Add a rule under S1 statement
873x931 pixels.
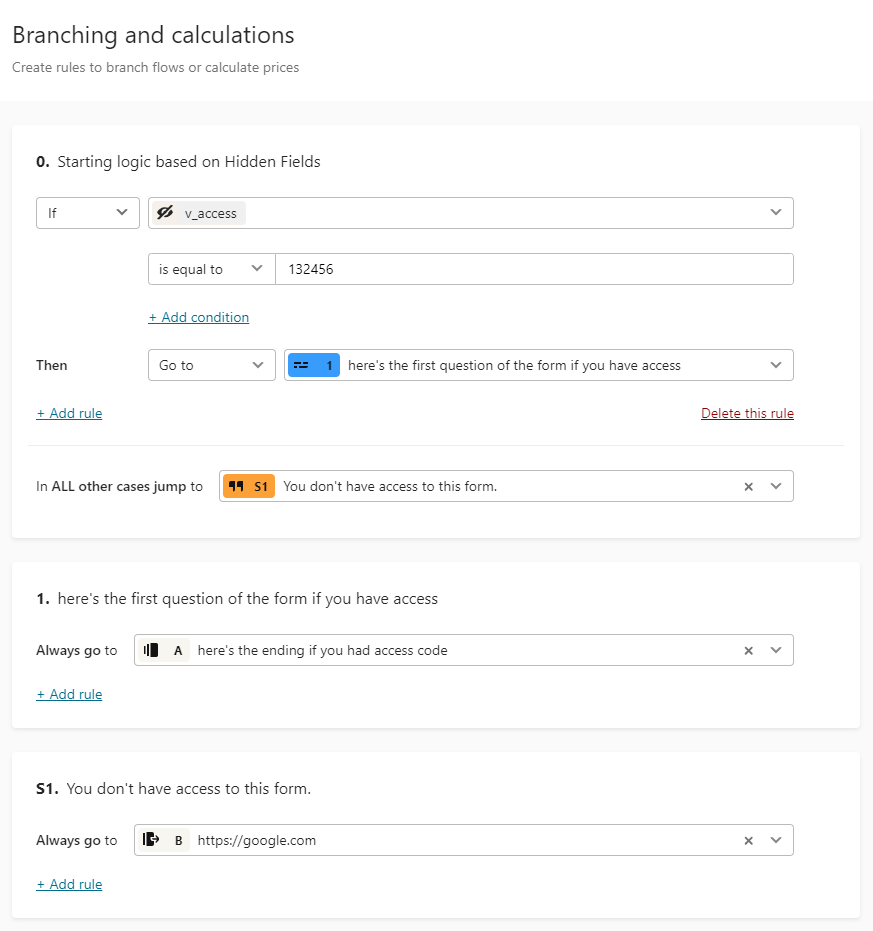click(x=69, y=884)
